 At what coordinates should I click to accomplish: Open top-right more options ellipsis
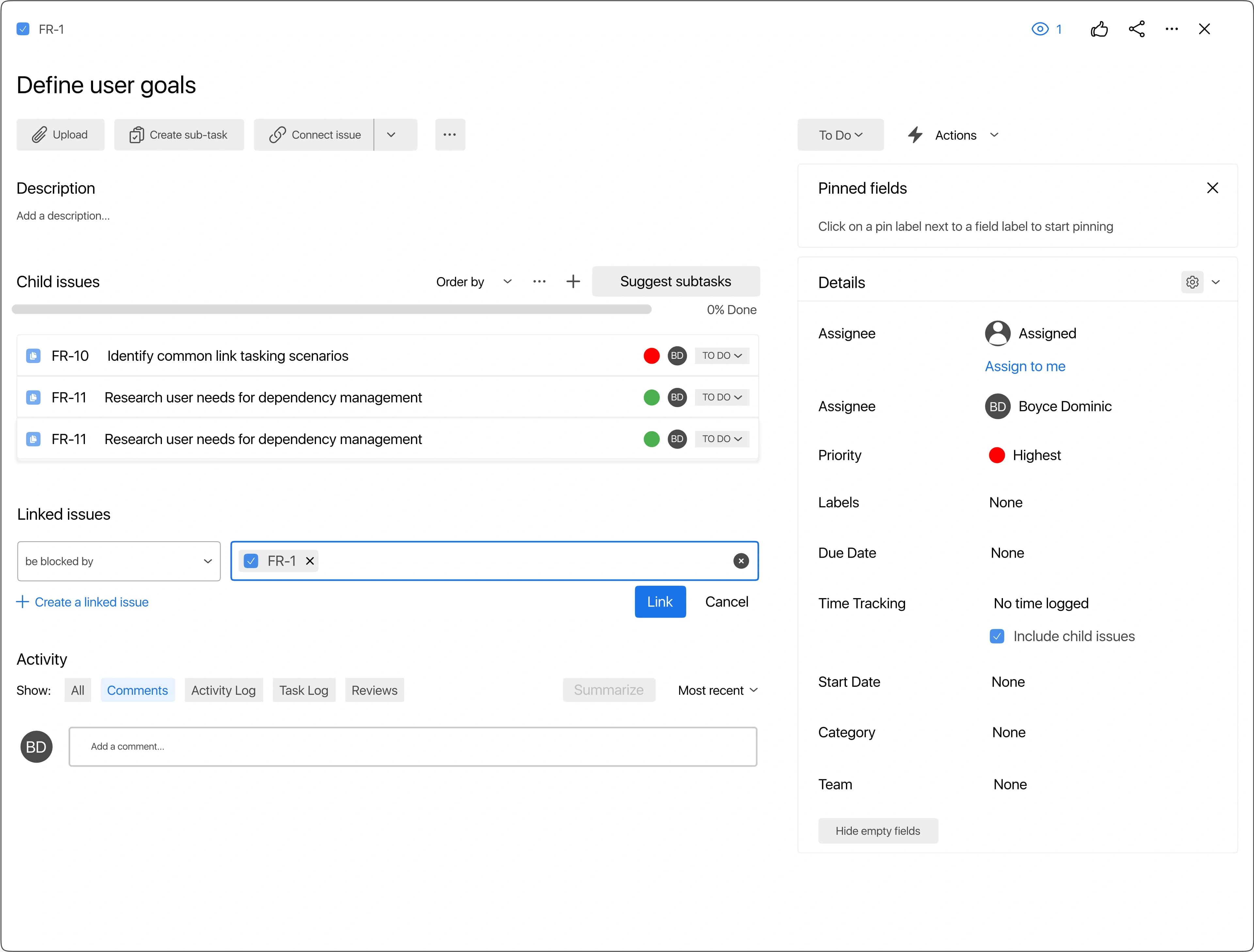[1171, 29]
